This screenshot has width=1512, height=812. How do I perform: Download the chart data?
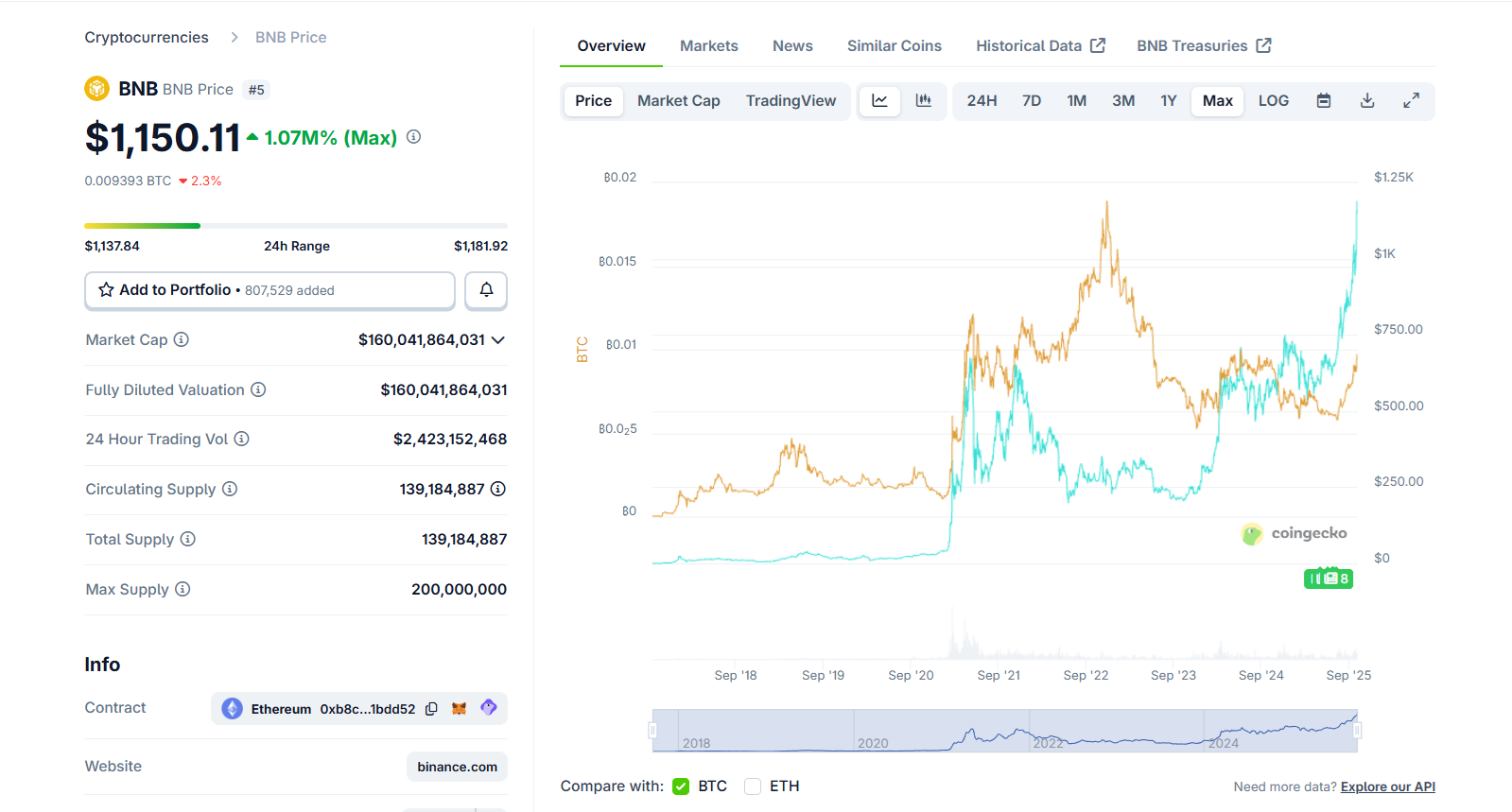pos(1367,101)
